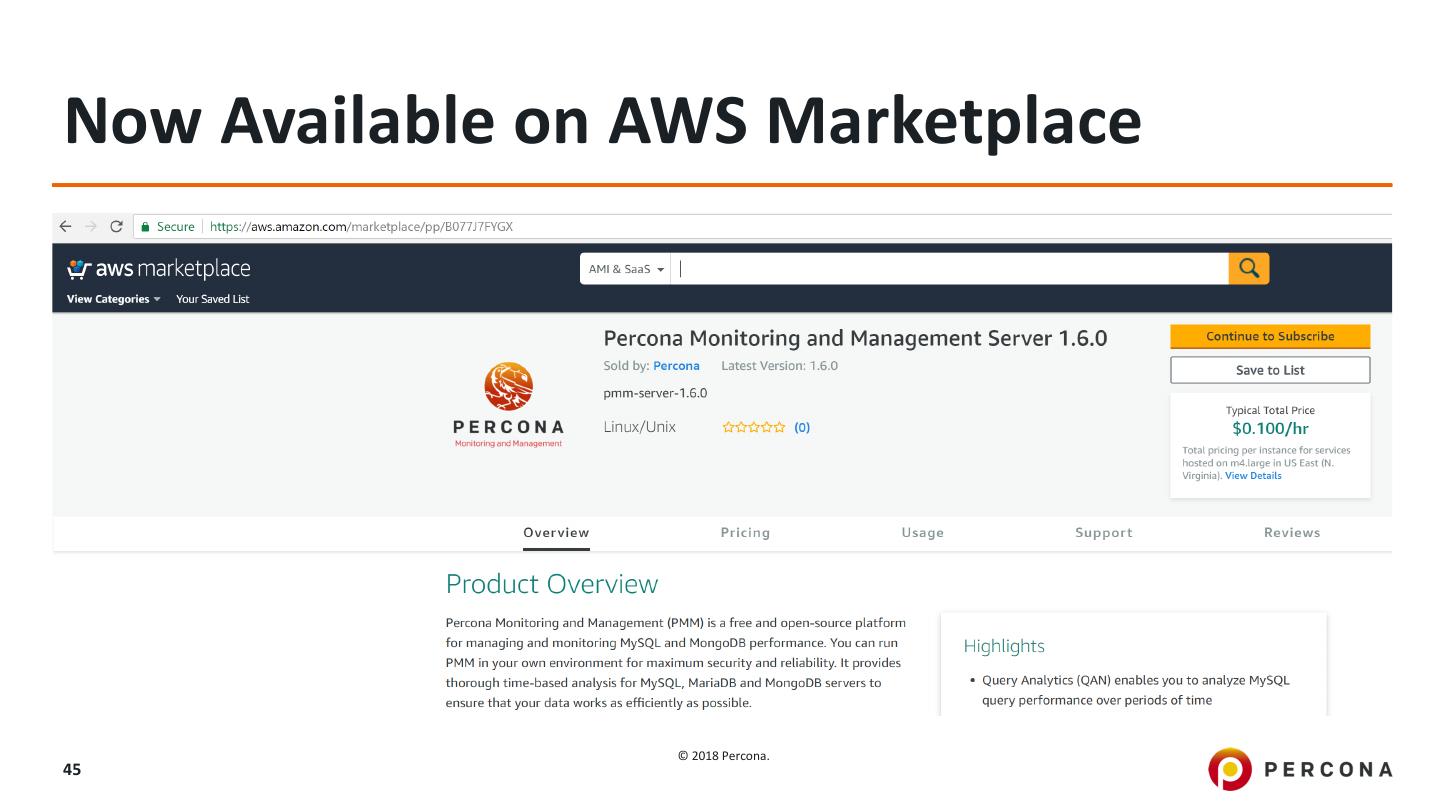The image size is (1440, 810).
Task: Click the green secure padlock icon
Action: [x=145, y=227]
